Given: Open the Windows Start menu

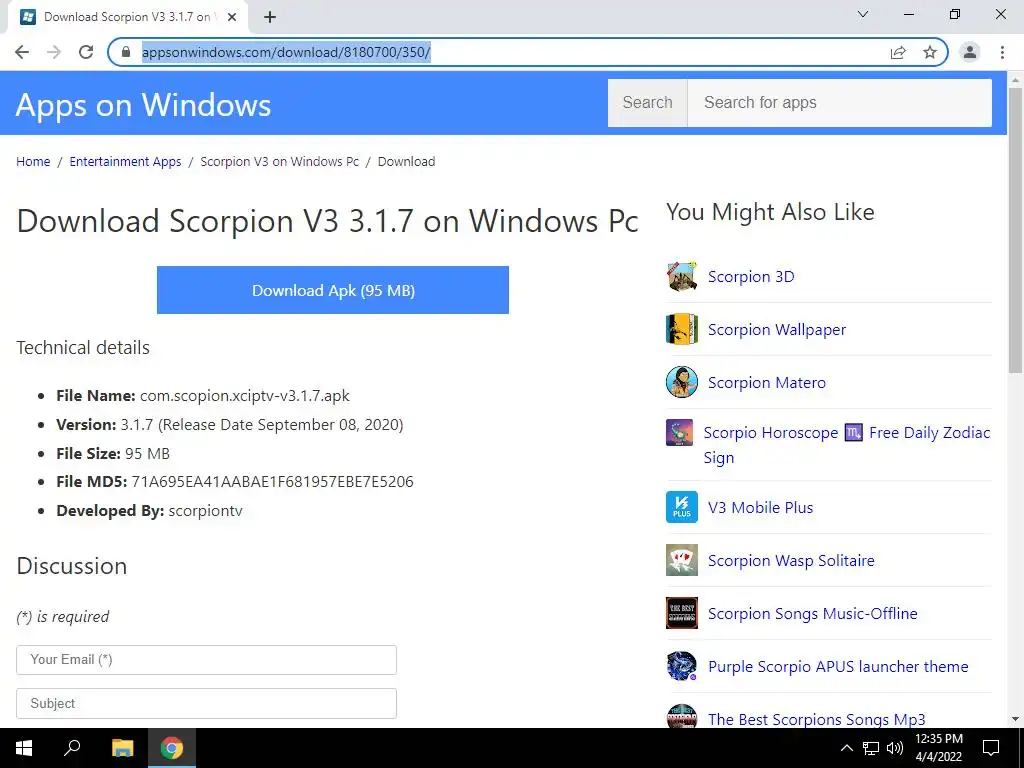Looking at the screenshot, I should click(x=24, y=748).
